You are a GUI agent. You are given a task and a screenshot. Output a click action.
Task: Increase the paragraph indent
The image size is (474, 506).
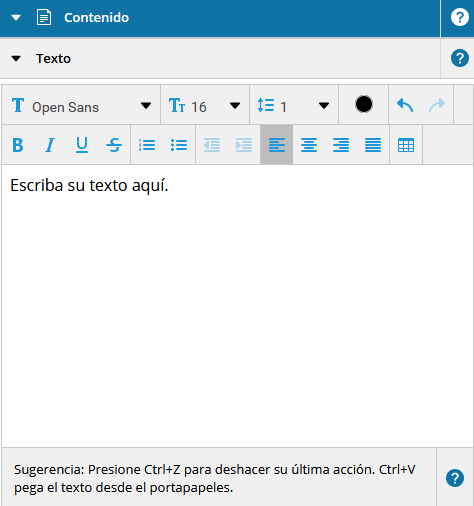244,145
